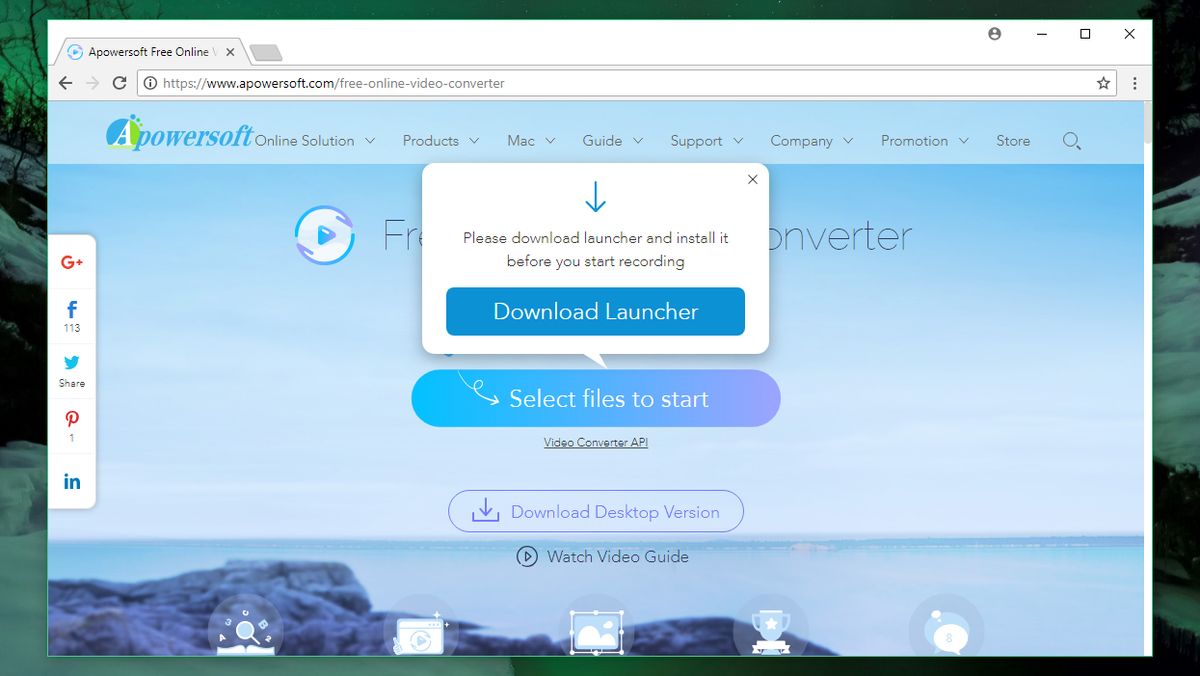Expand the Products navigation dropdown

pos(431,141)
